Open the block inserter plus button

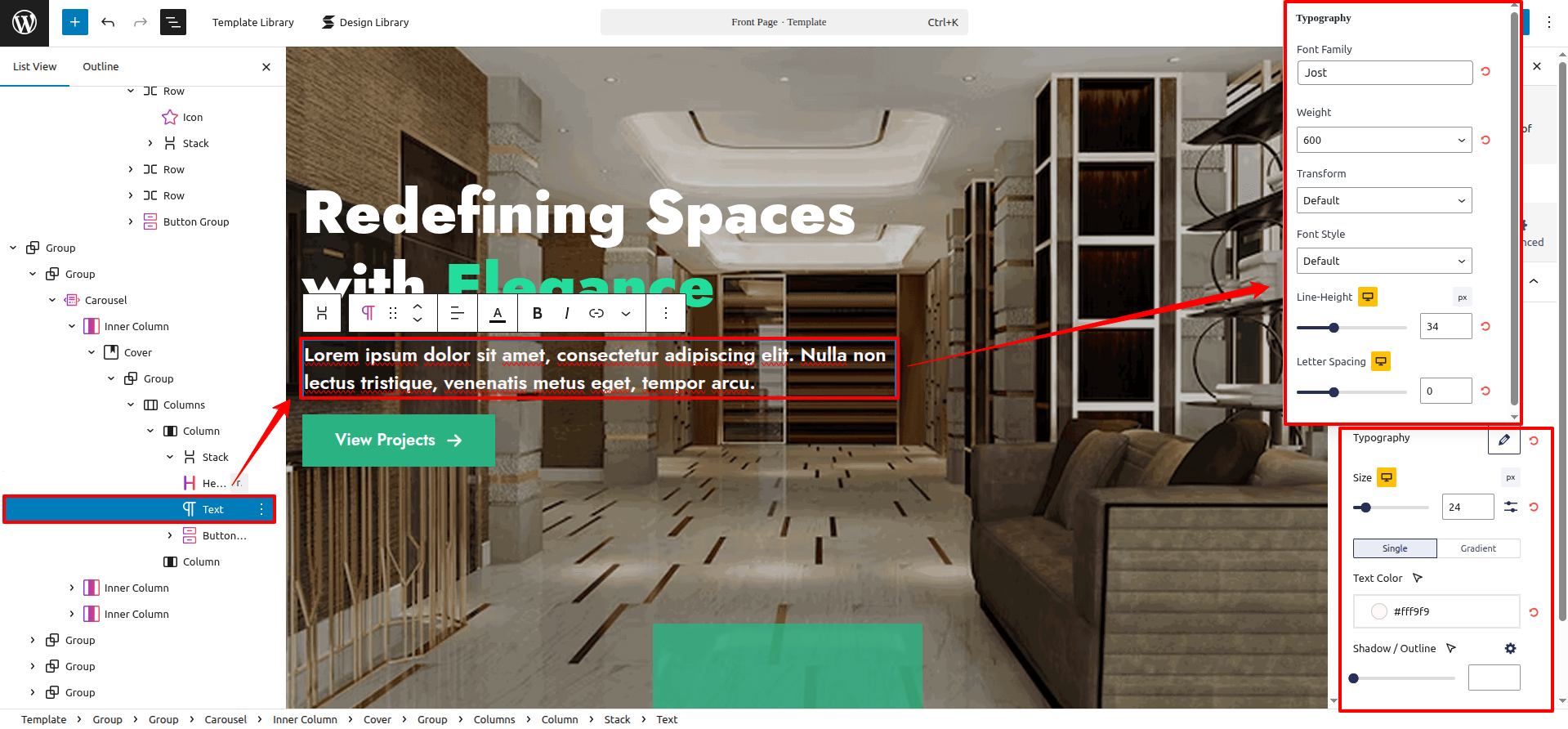[x=74, y=22]
